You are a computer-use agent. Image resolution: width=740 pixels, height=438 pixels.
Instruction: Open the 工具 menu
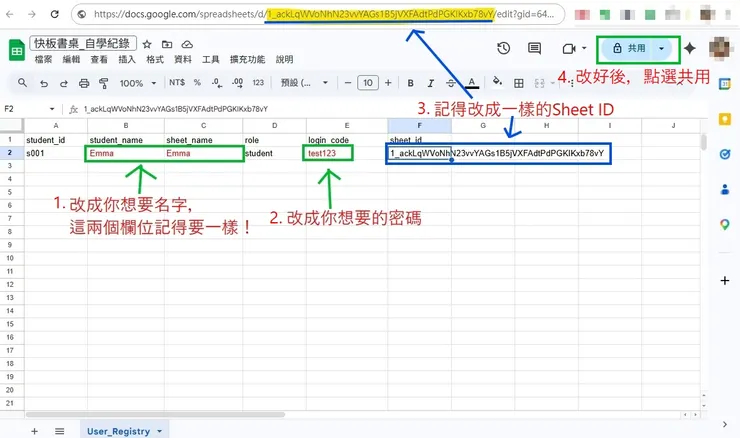(210, 59)
